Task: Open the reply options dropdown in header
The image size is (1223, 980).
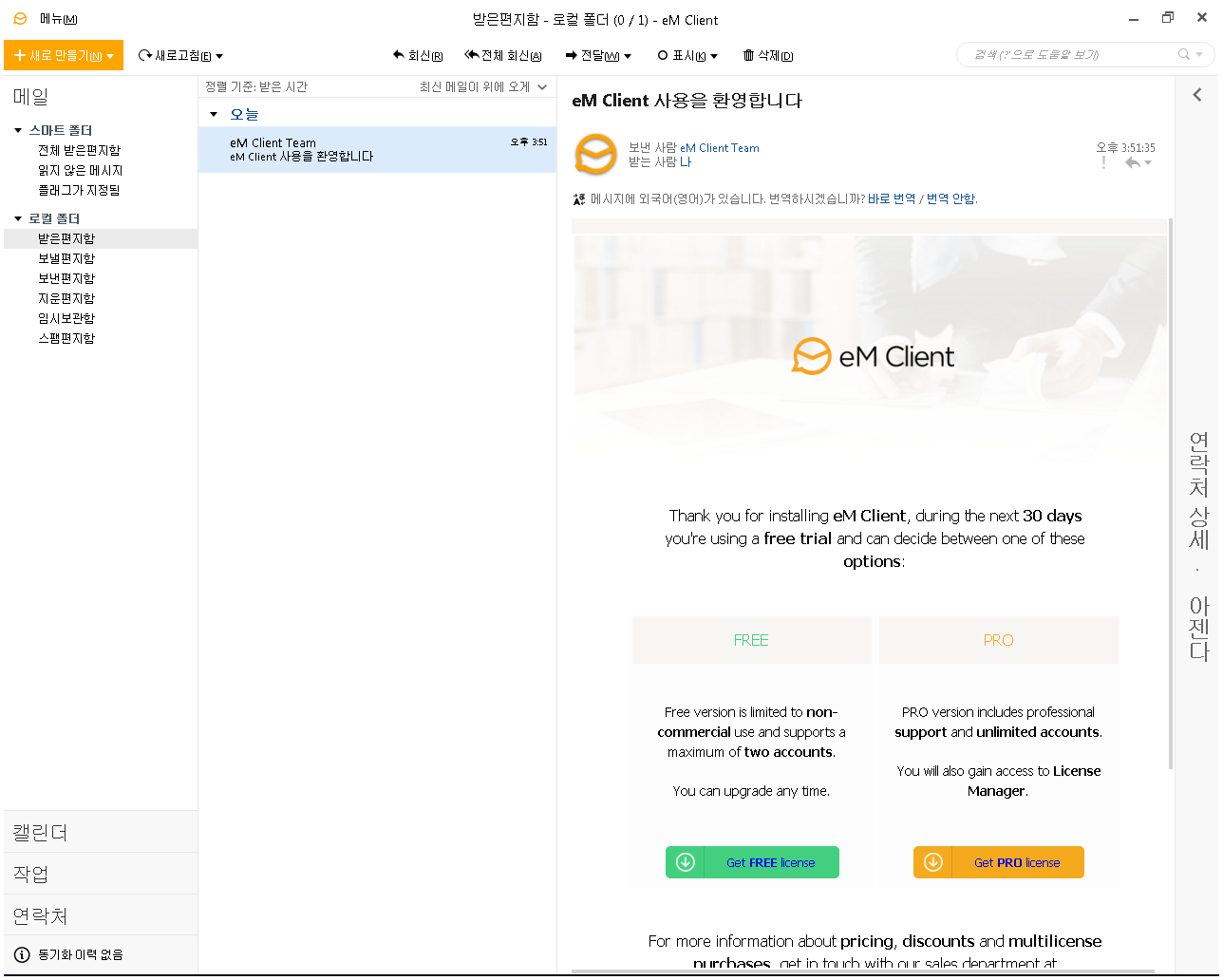Action: click(x=1148, y=163)
